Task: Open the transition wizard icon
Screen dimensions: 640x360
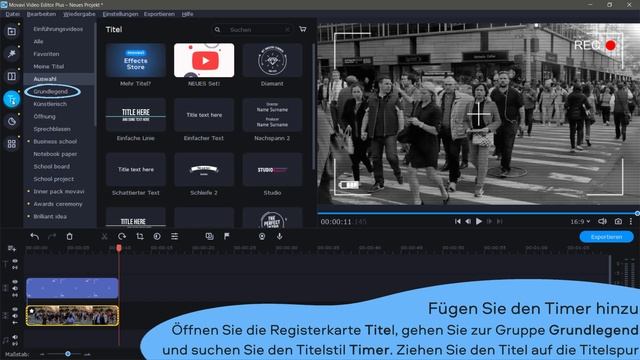Action: click(209, 236)
